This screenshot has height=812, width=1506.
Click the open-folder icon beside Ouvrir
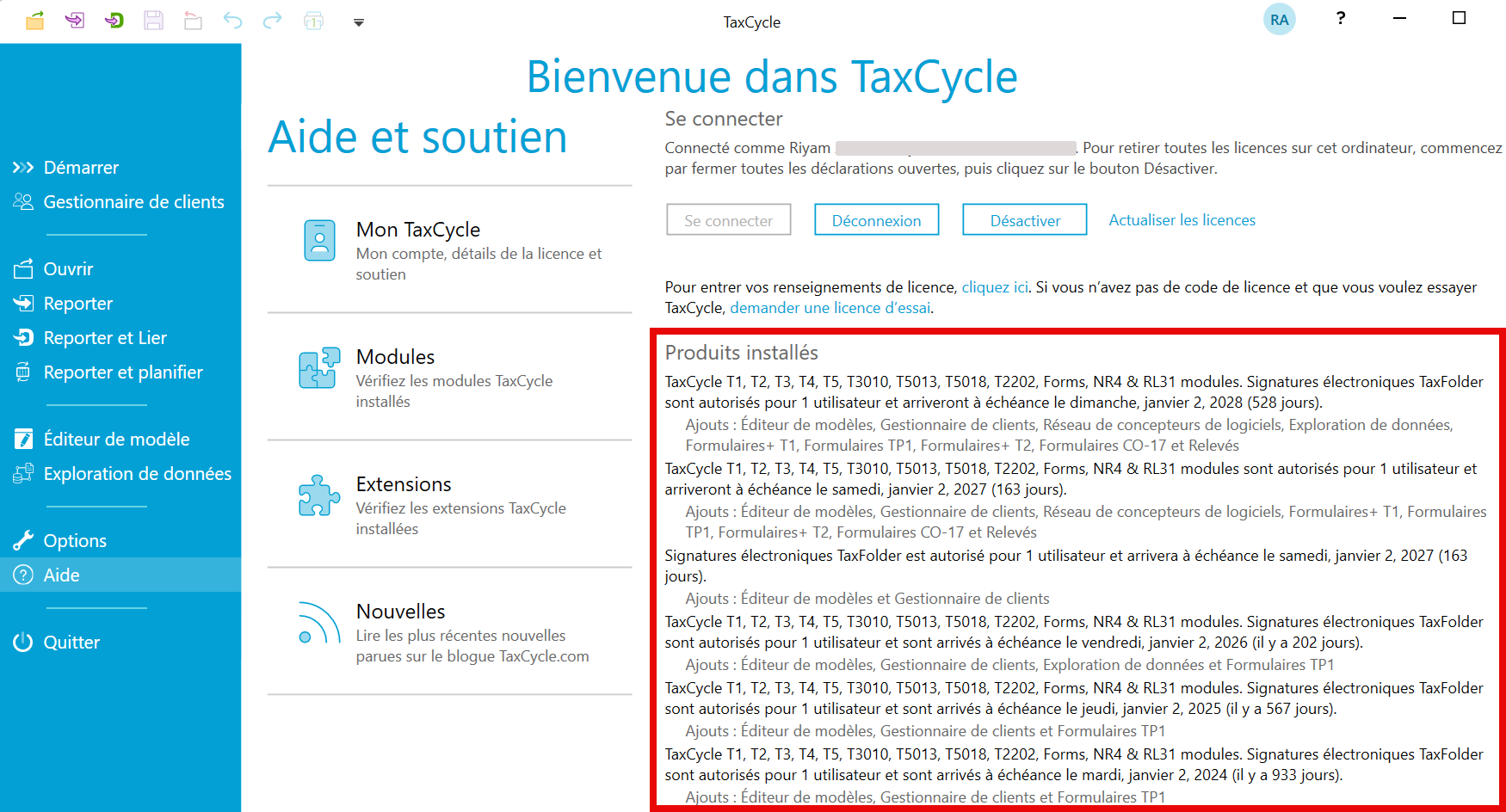click(x=23, y=268)
